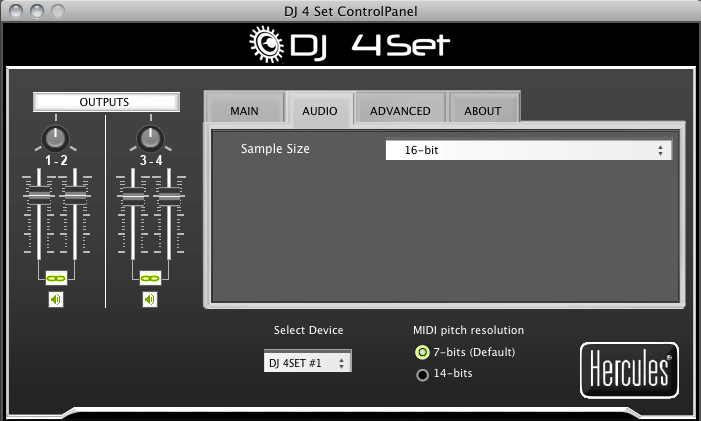Mute the outputs 3-4 speaker icon
The width and height of the screenshot is (701, 421).
(x=150, y=299)
